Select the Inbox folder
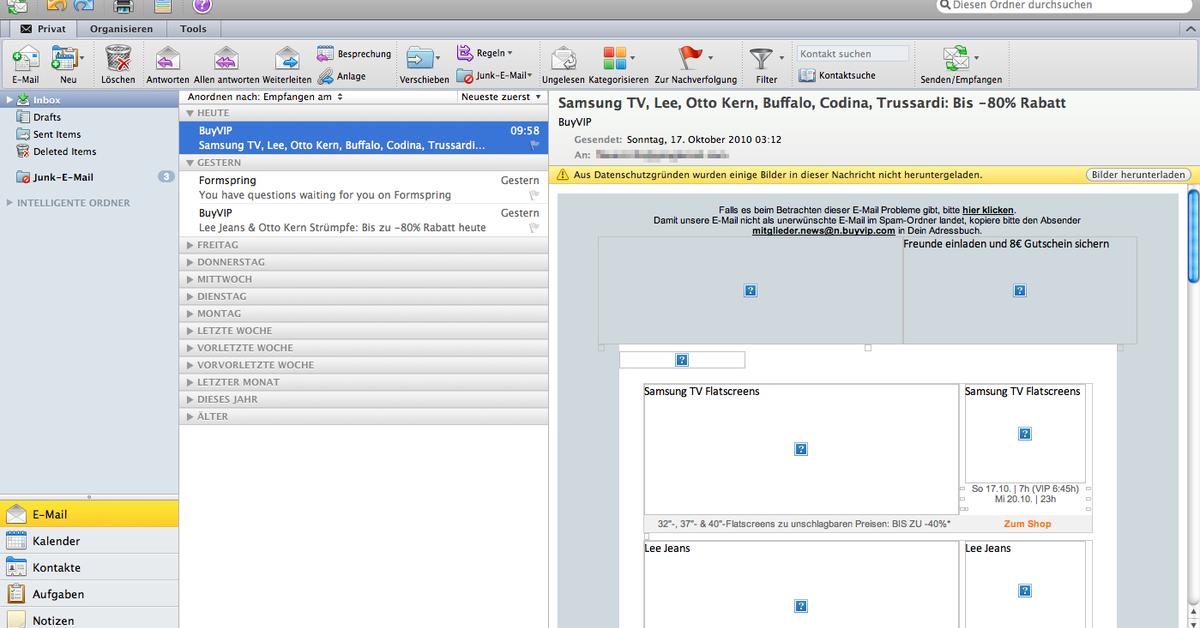 coord(46,100)
